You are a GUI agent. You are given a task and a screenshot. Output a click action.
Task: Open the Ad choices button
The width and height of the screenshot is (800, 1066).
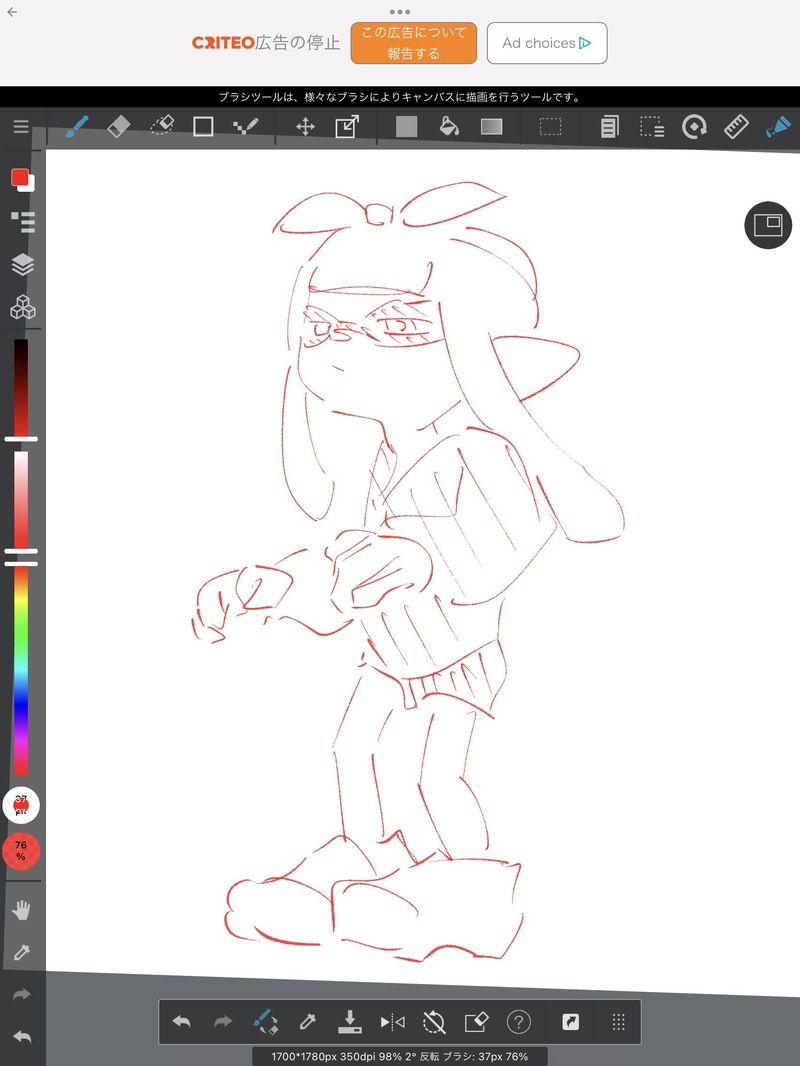546,43
